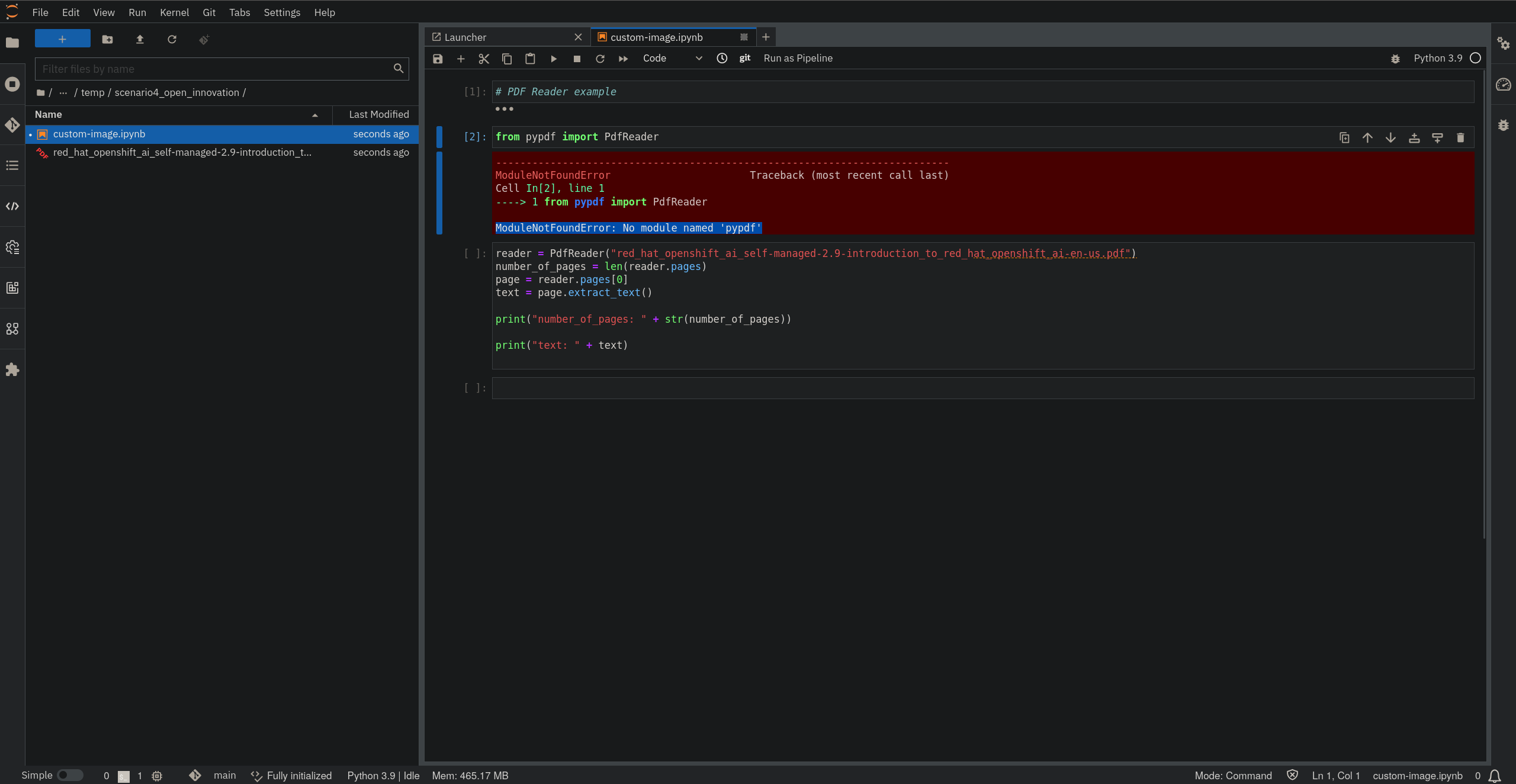Delete the selected cell with trash icon
Screen dimensions: 1516x784
(x=1460, y=138)
